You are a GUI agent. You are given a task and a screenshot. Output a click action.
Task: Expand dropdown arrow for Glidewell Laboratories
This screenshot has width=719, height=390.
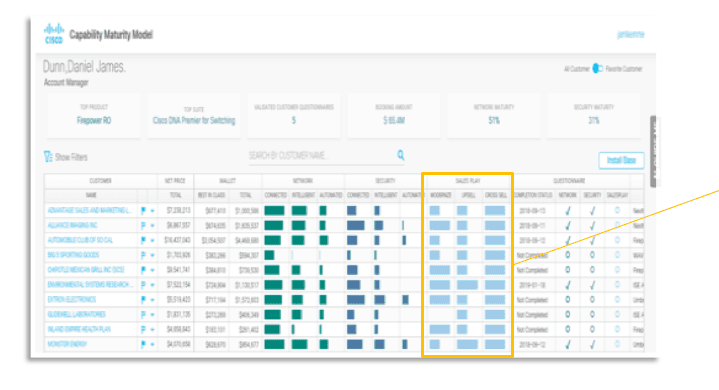click(x=152, y=315)
